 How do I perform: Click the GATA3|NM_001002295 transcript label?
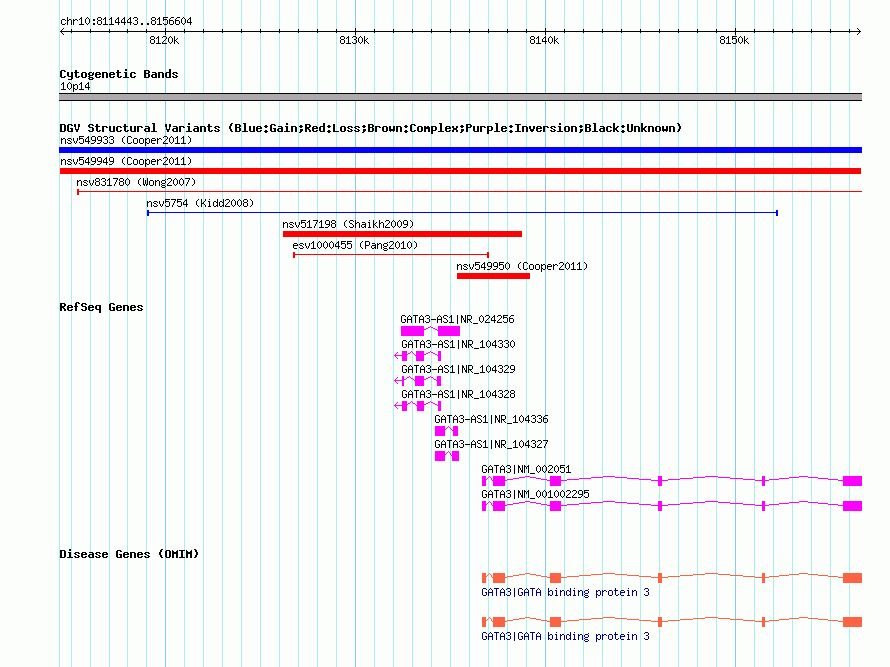(x=535, y=494)
